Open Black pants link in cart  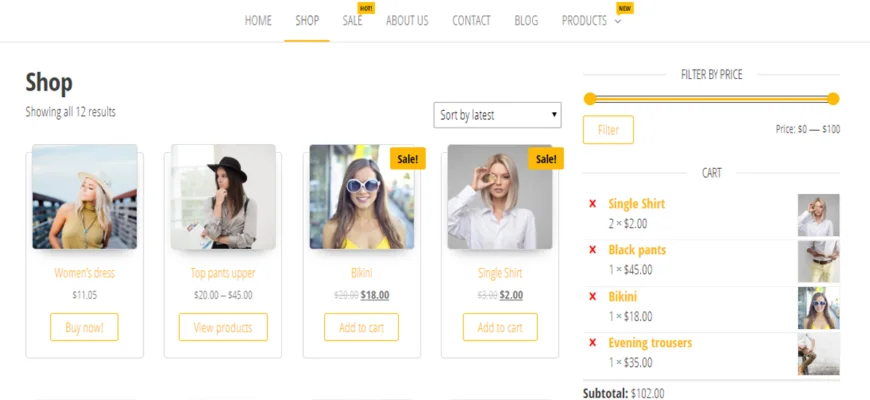point(637,250)
